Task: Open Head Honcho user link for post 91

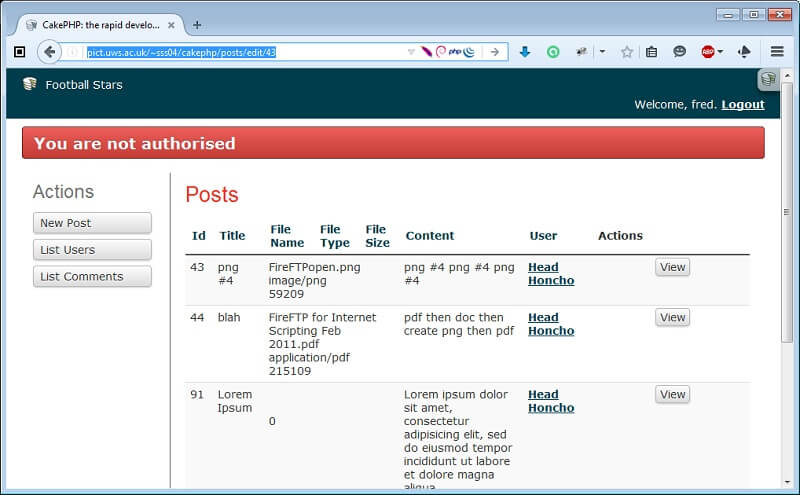Action: tap(551, 401)
